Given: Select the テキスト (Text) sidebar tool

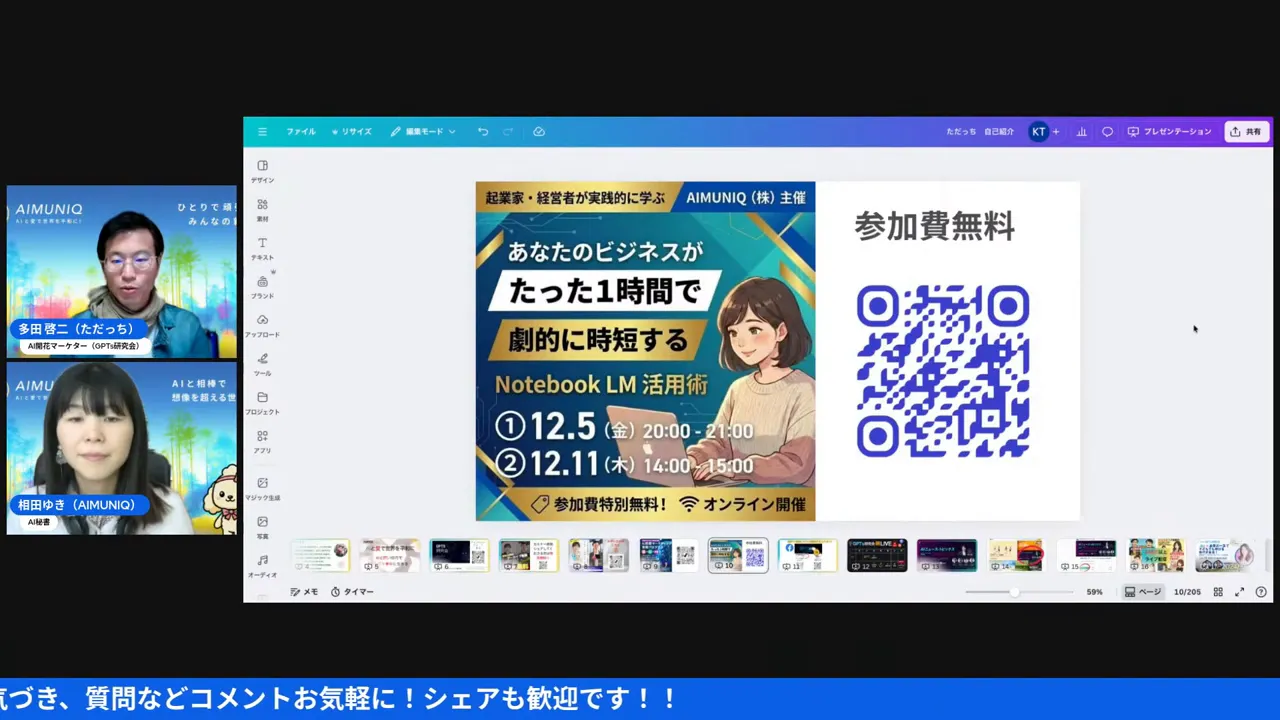Looking at the screenshot, I should [x=262, y=244].
